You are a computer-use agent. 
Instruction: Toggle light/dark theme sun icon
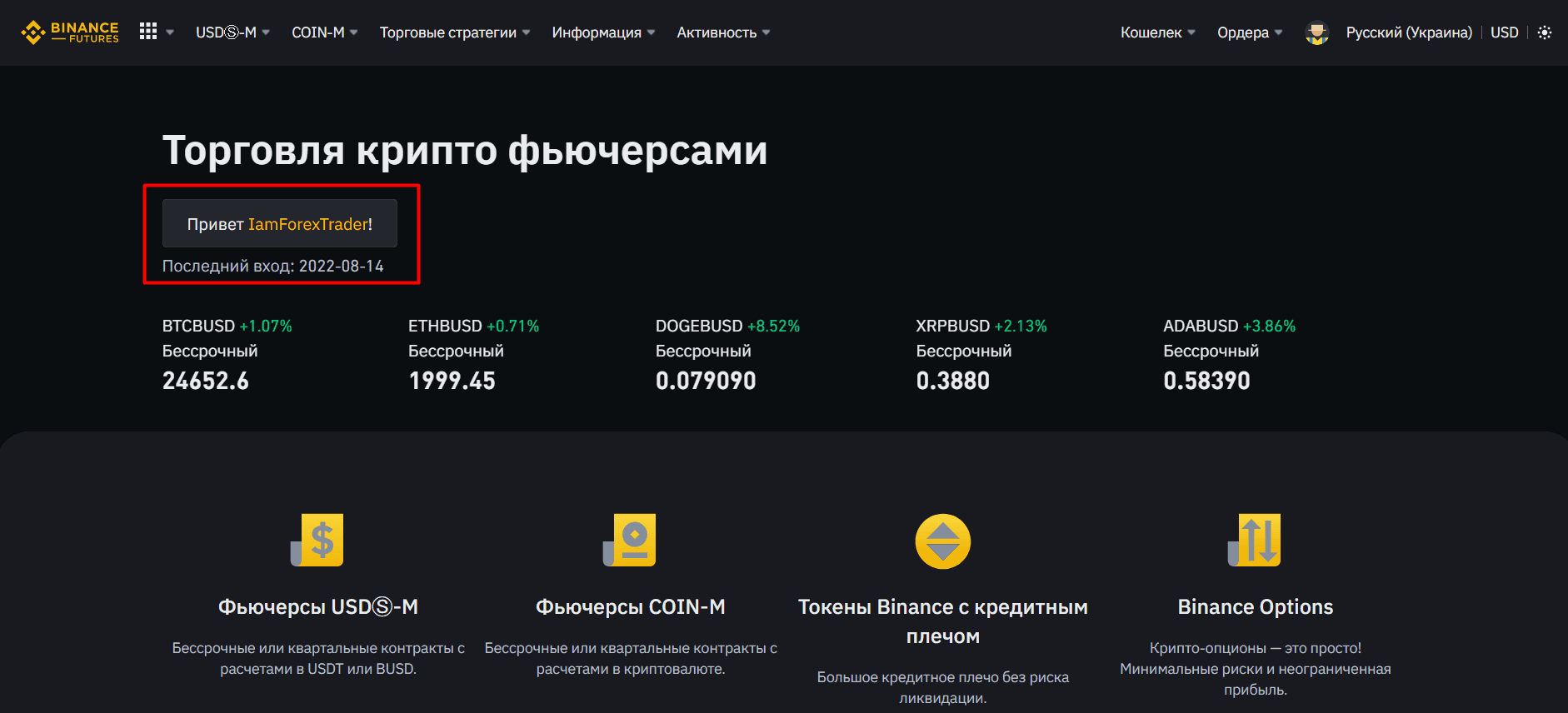[x=1545, y=32]
